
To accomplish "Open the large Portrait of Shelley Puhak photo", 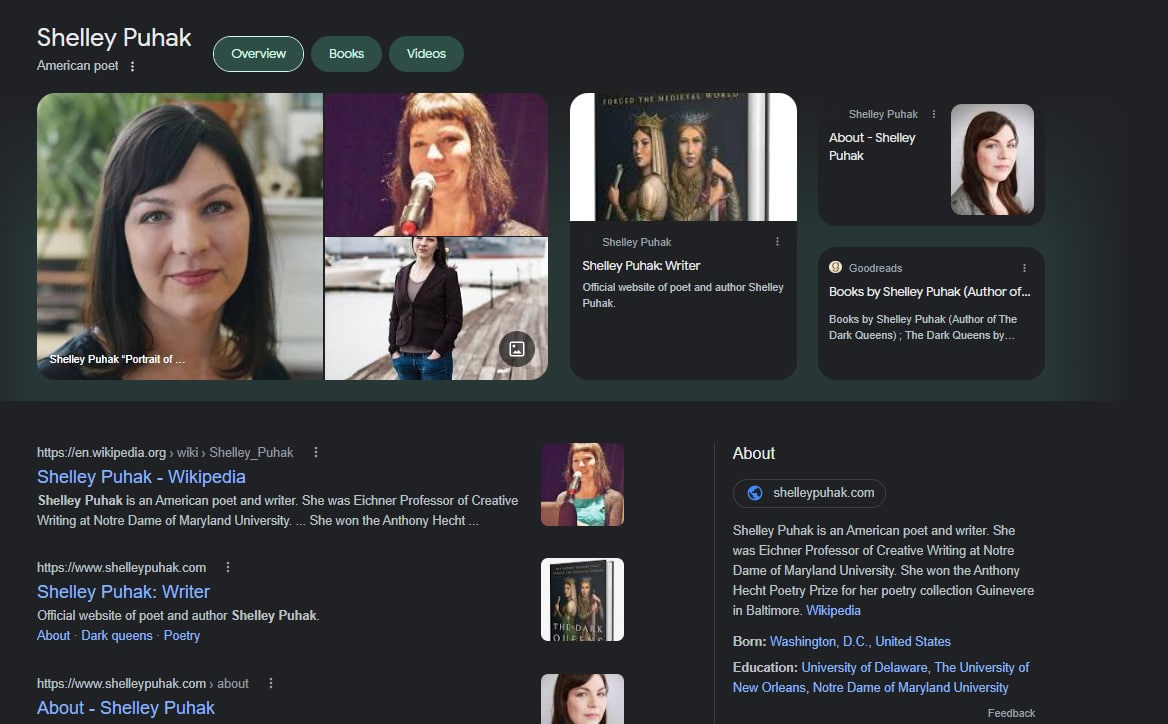I will tap(180, 236).
